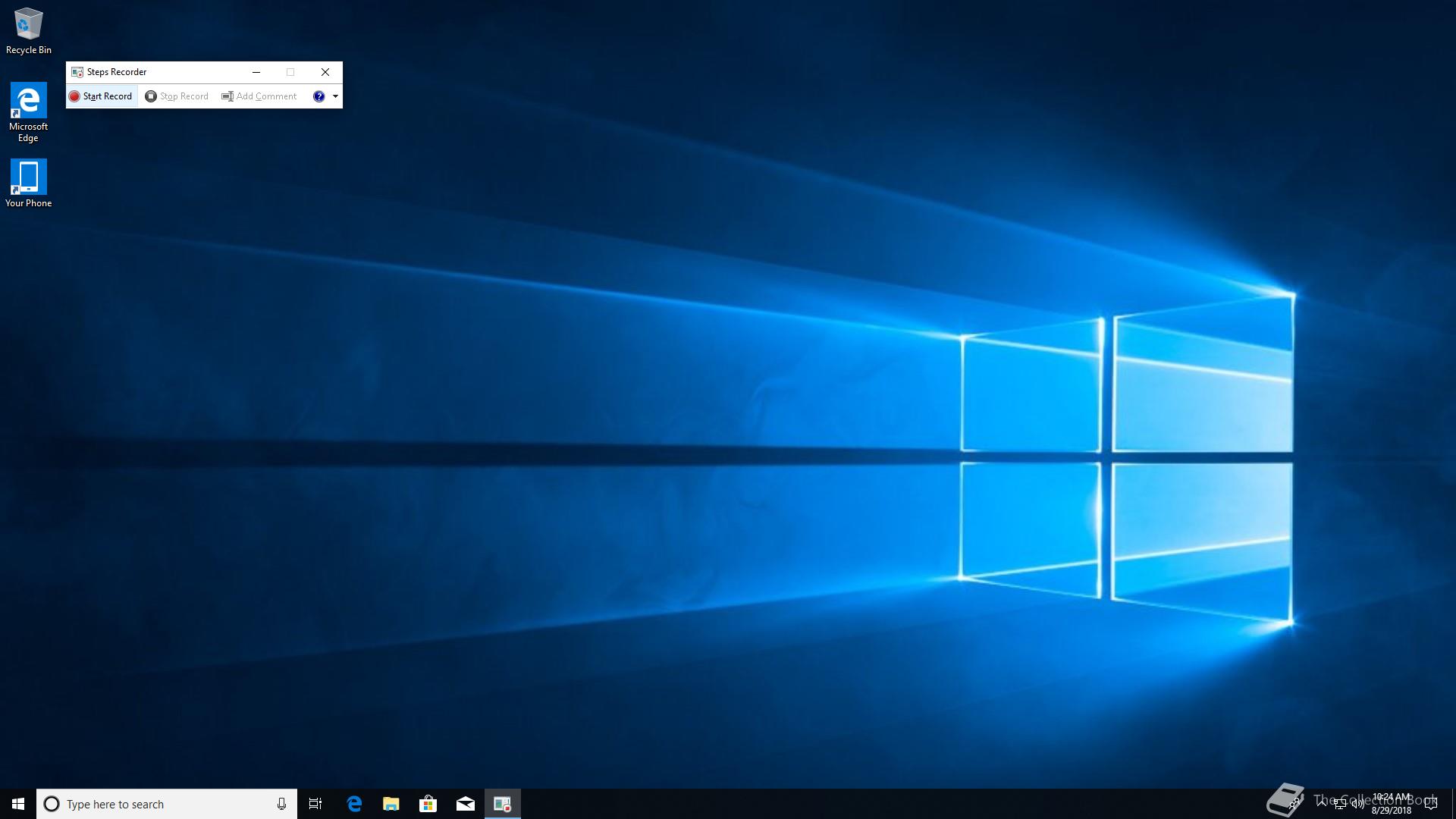The image size is (1456, 819).
Task: Click the Type here to search box
Action: coord(167,804)
